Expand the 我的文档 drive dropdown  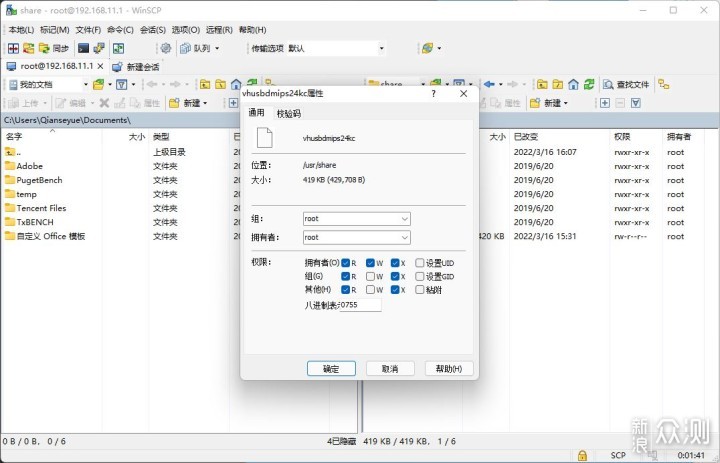click(x=85, y=85)
